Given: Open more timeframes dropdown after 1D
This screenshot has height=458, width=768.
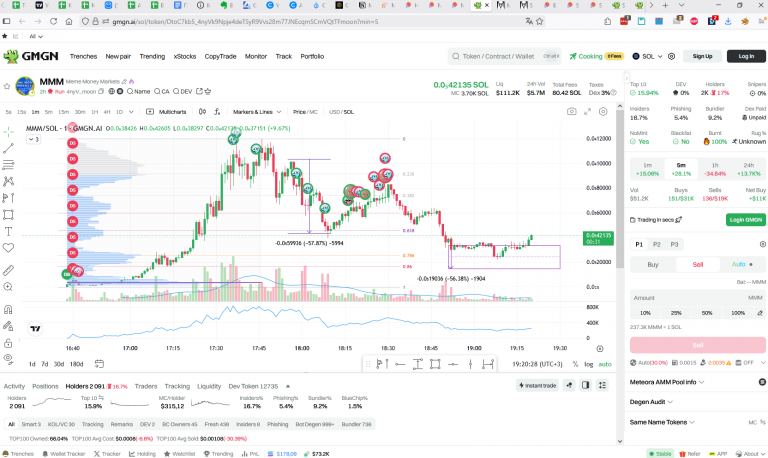Looking at the screenshot, I should pyautogui.click(x=131, y=112).
